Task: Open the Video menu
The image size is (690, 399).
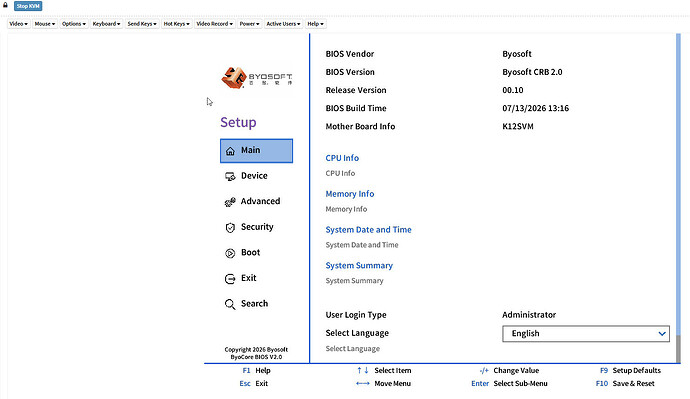Action: [x=18, y=24]
